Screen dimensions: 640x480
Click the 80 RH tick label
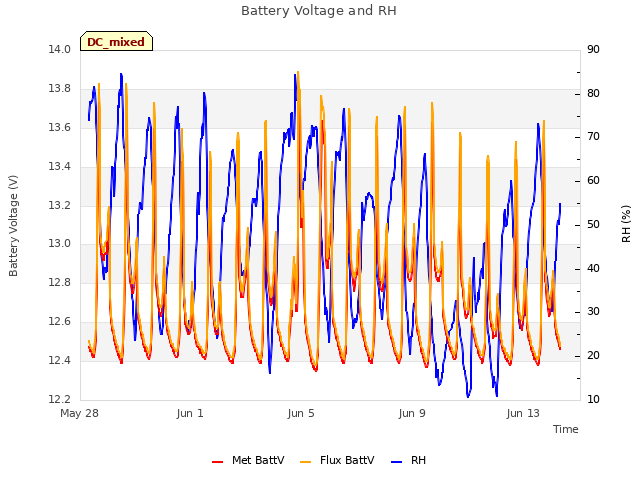tap(593, 93)
